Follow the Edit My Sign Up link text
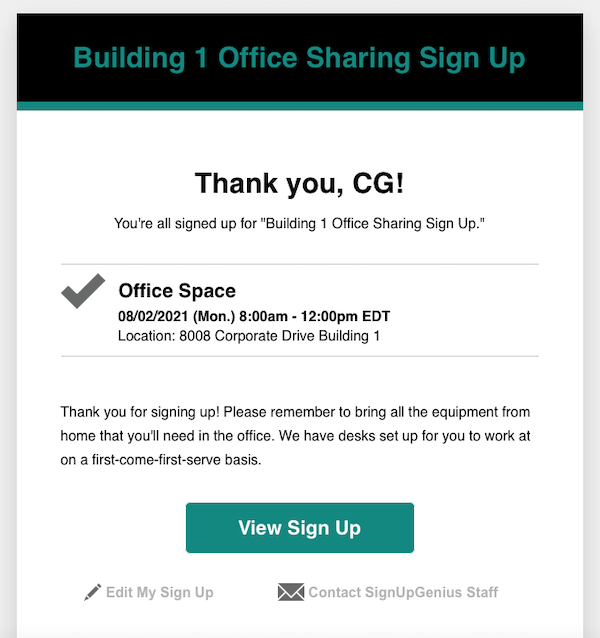This screenshot has width=600, height=638. pos(160,592)
